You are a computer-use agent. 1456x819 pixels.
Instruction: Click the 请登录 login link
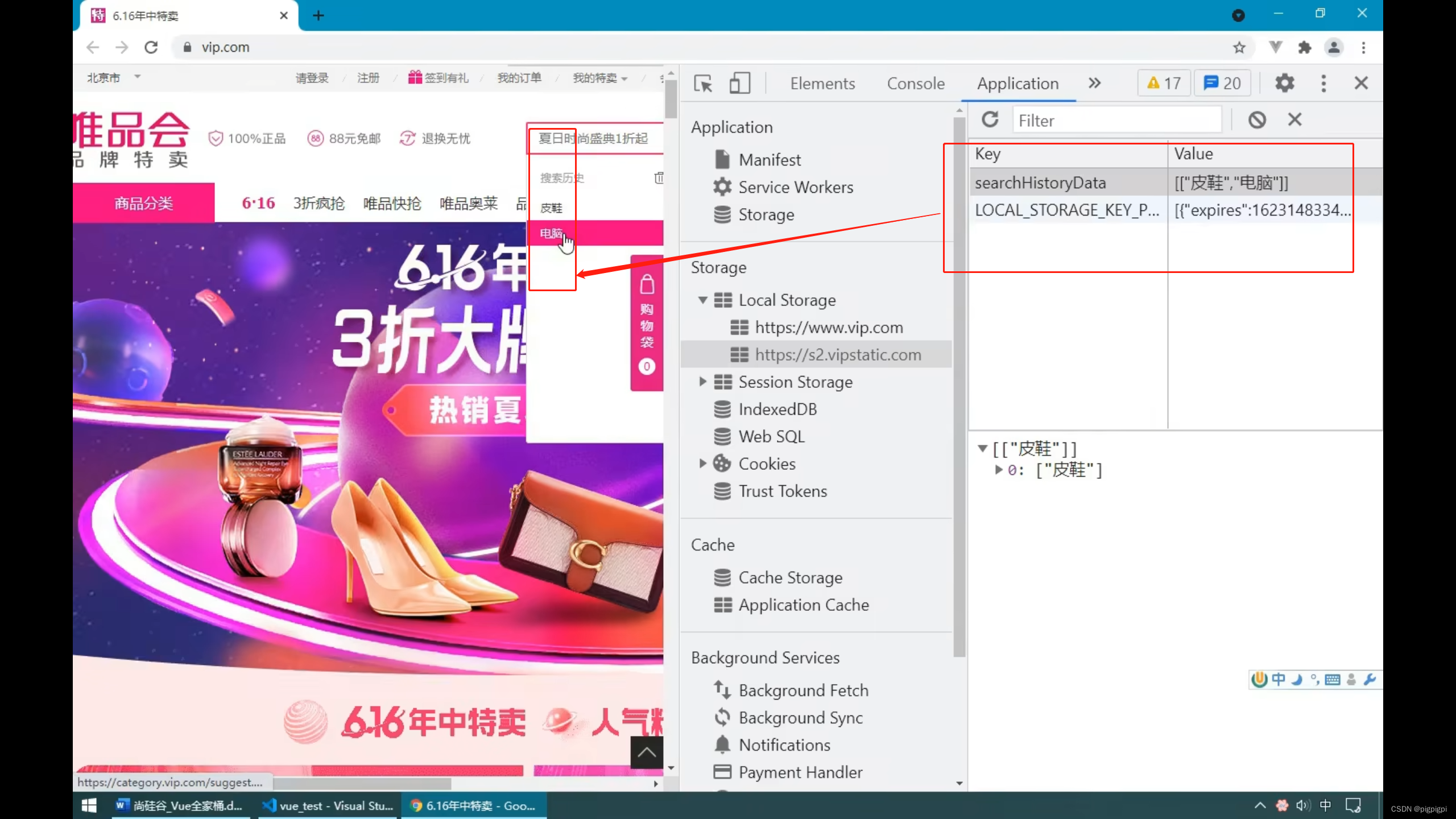[312, 78]
